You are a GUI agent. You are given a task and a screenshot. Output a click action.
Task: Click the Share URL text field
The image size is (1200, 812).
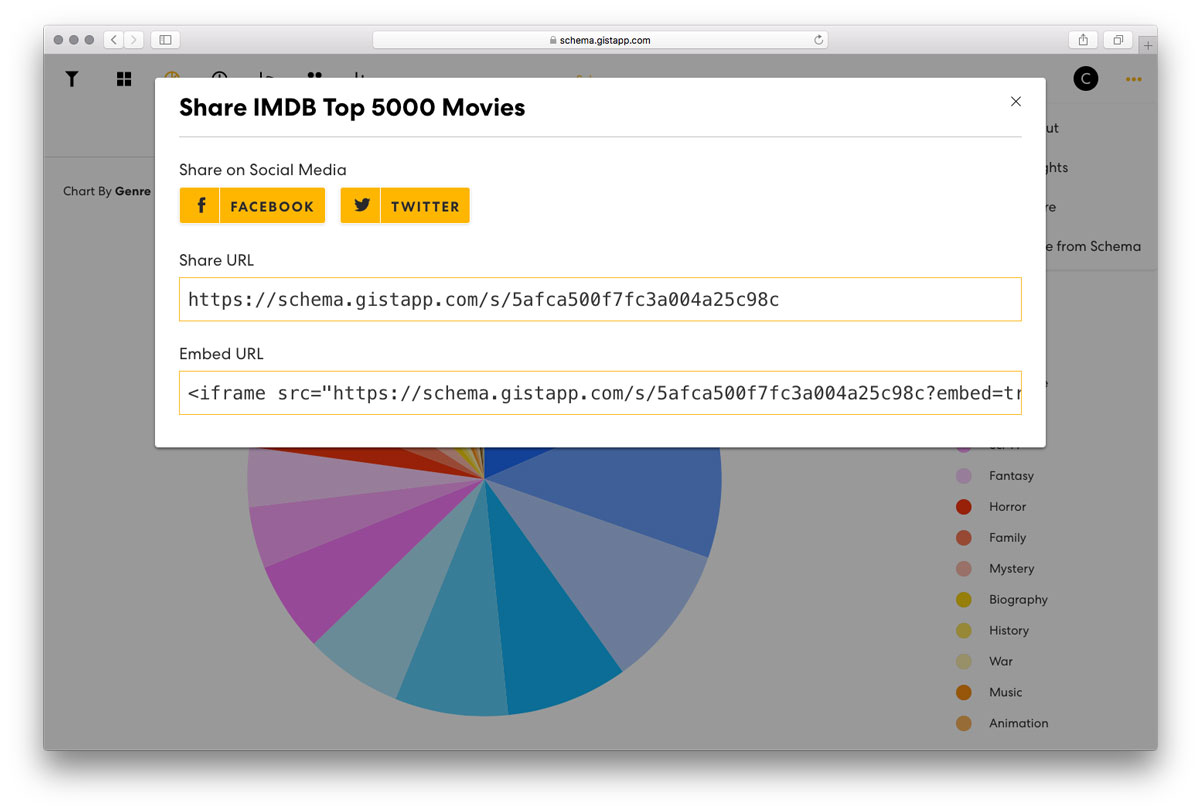[600, 299]
